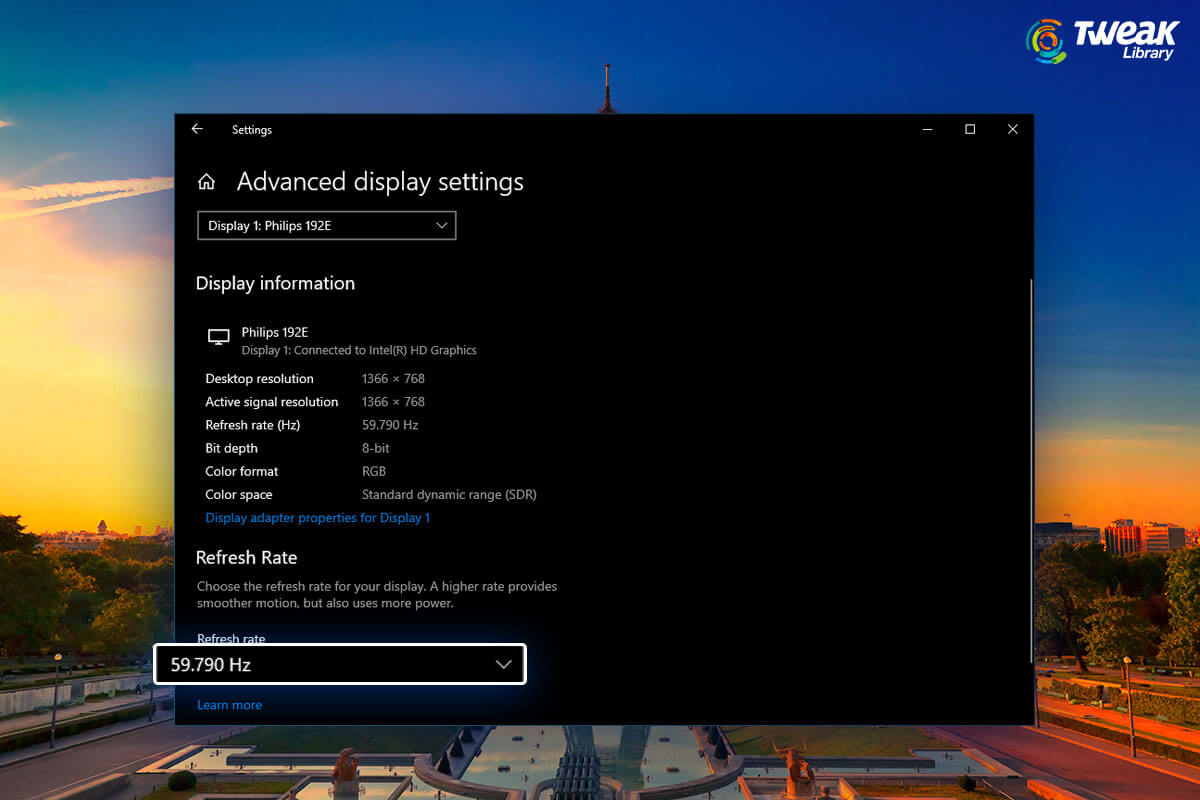1200x800 pixels.
Task: Click the chevron on Display 1 selector
Action: pyautogui.click(x=441, y=225)
